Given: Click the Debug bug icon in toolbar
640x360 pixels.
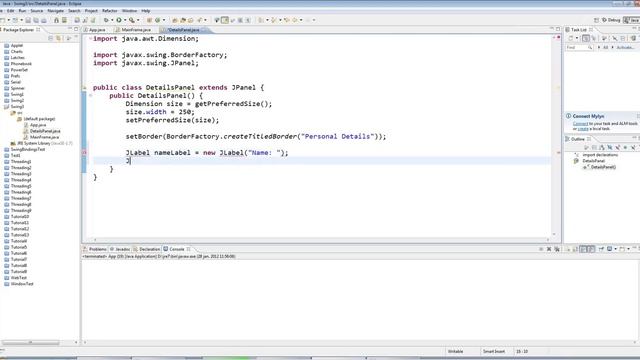Looking at the screenshot, I should tap(106, 20).
